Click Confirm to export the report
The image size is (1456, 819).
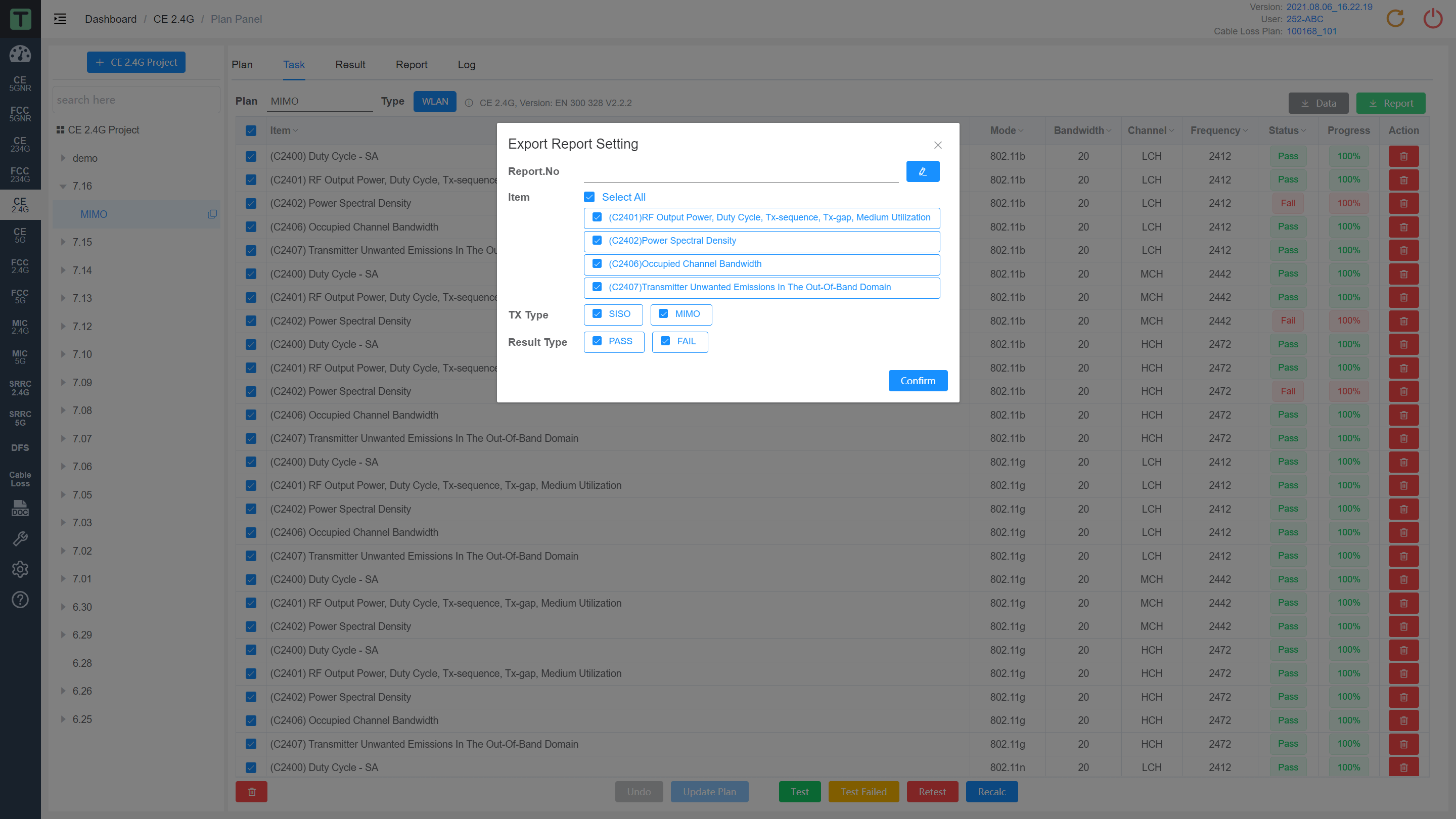[917, 380]
